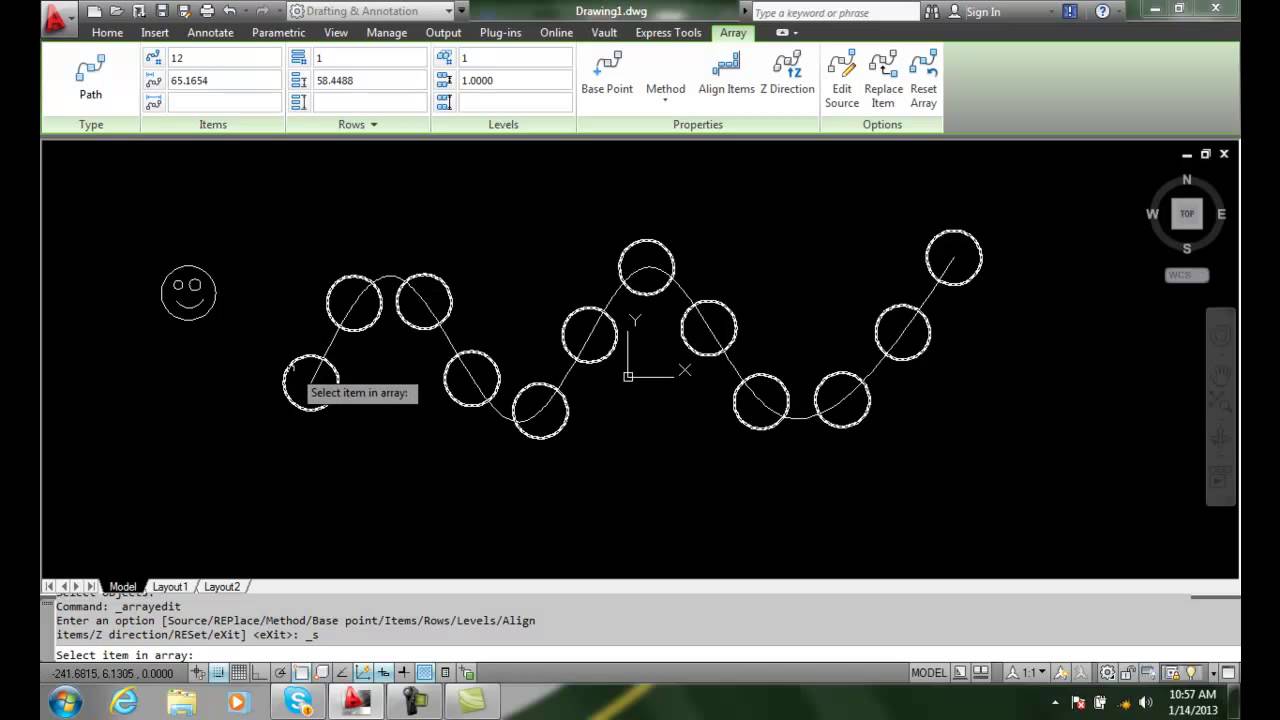Open the Parametric ribbon tab
1280x720 pixels.
point(278,33)
